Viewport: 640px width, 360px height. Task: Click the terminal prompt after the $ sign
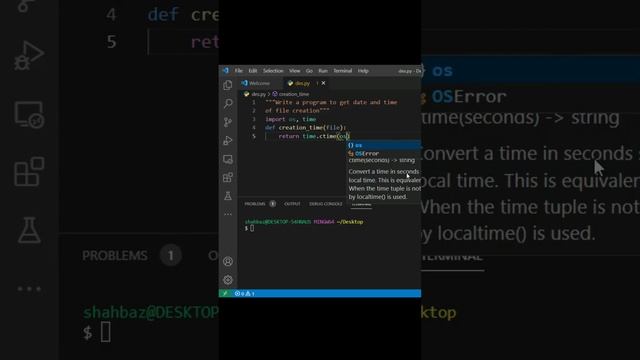pyautogui.click(x=252, y=228)
